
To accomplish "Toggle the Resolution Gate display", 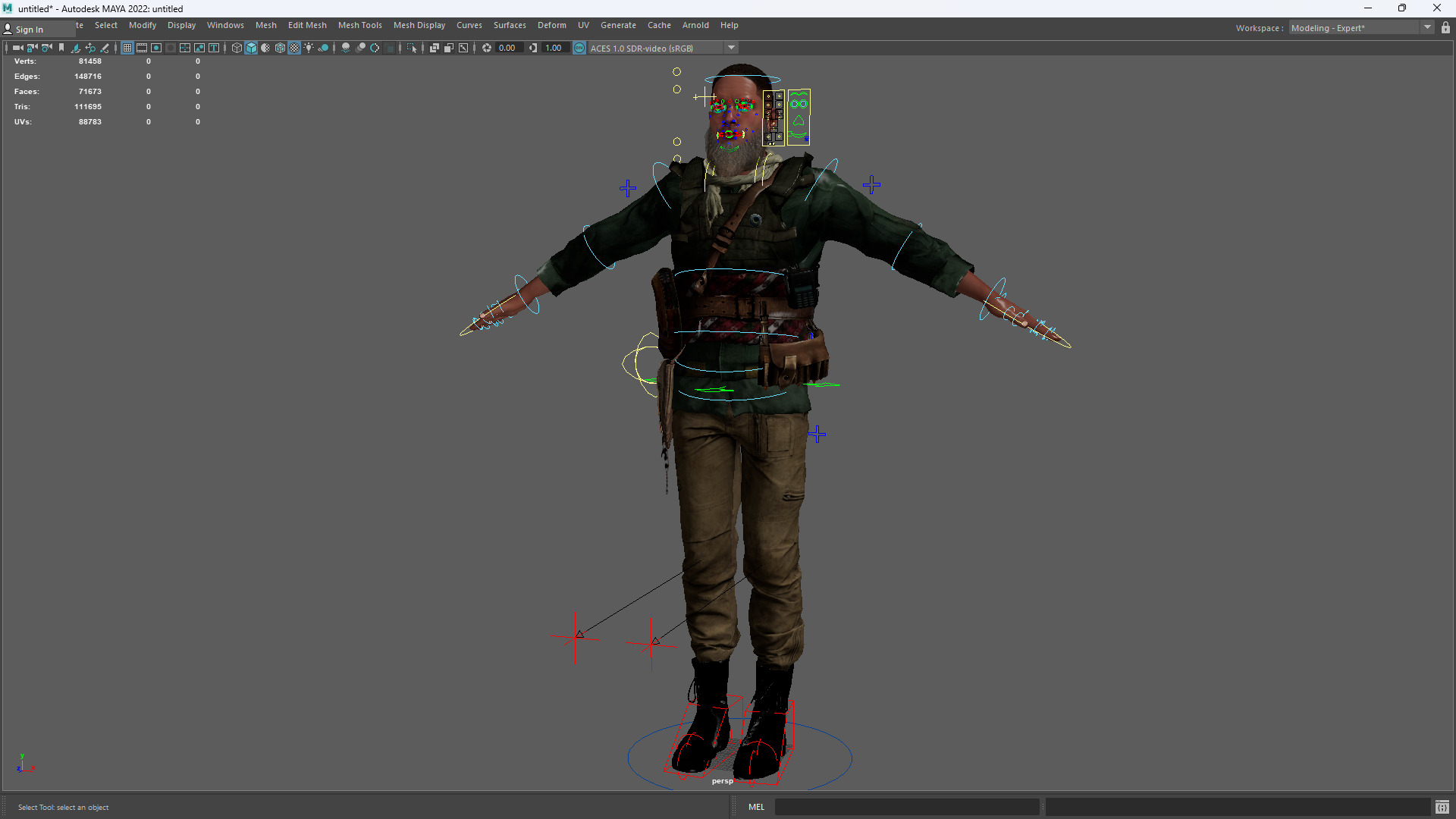I will point(156,48).
